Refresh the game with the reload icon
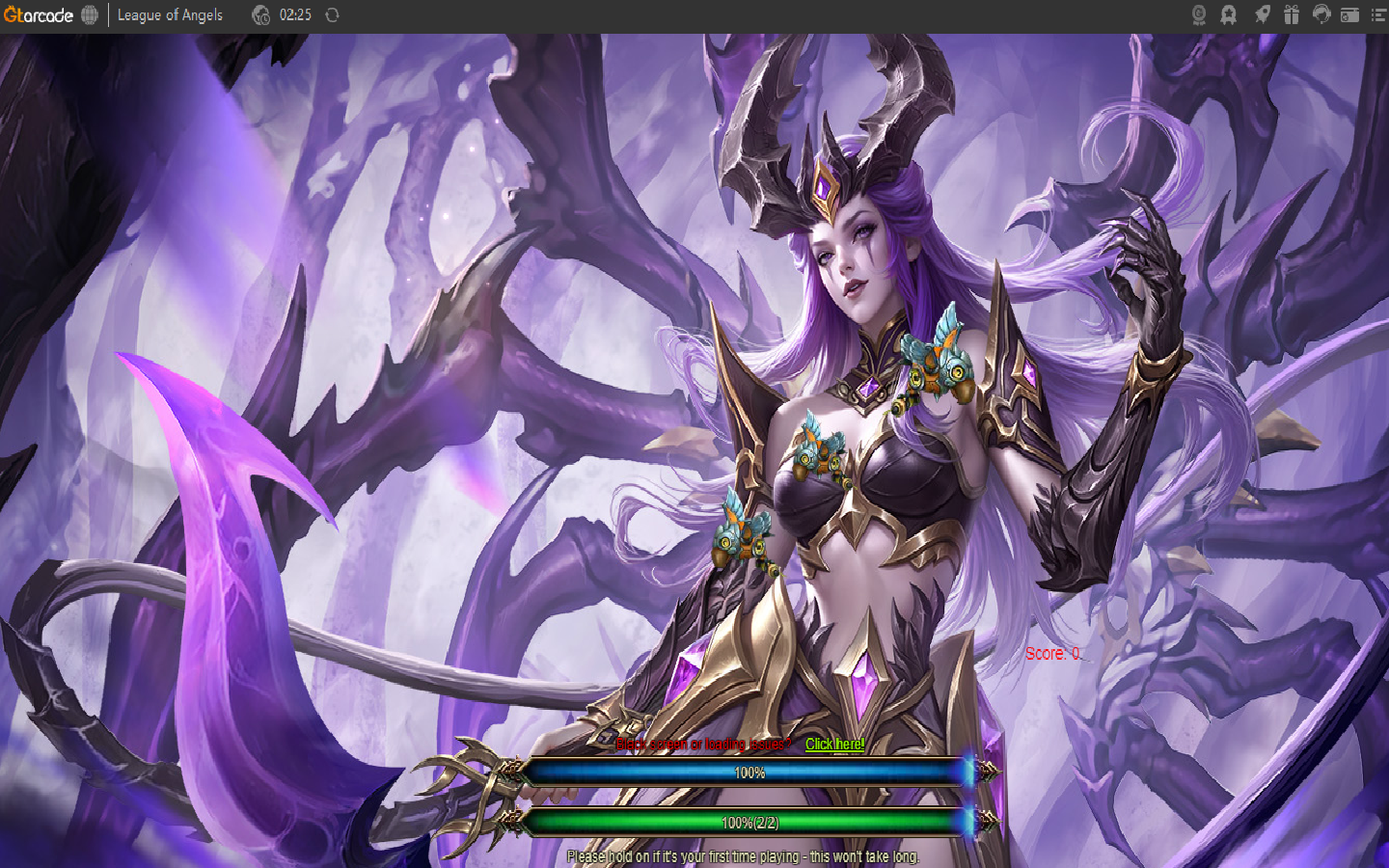Viewport: 1389px width, 868px height. click(x=332, y=15)
